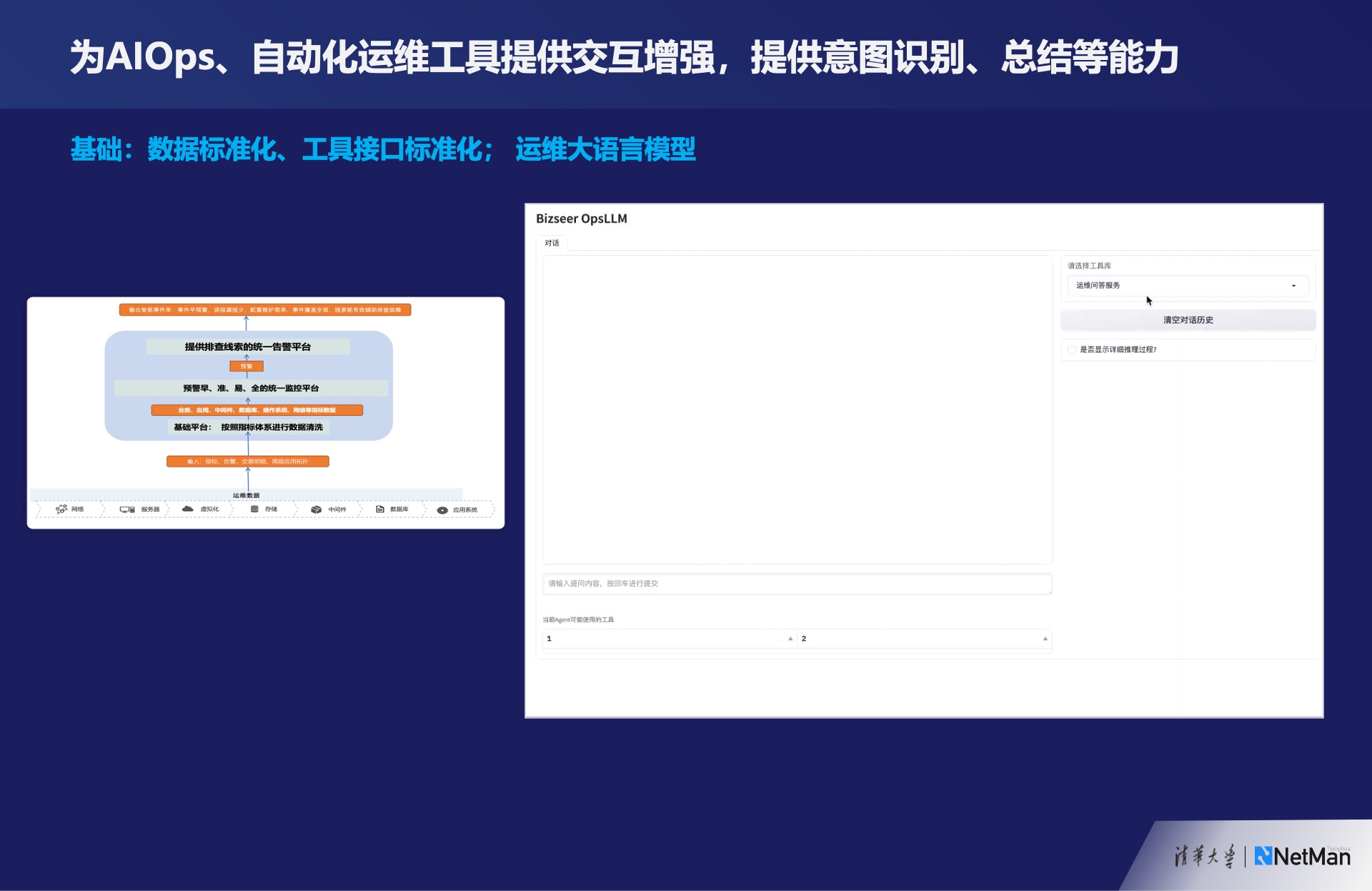Click the Bizseer OpsLLM title
Screen dimensions: 1372x891
(x=581, y=219)
